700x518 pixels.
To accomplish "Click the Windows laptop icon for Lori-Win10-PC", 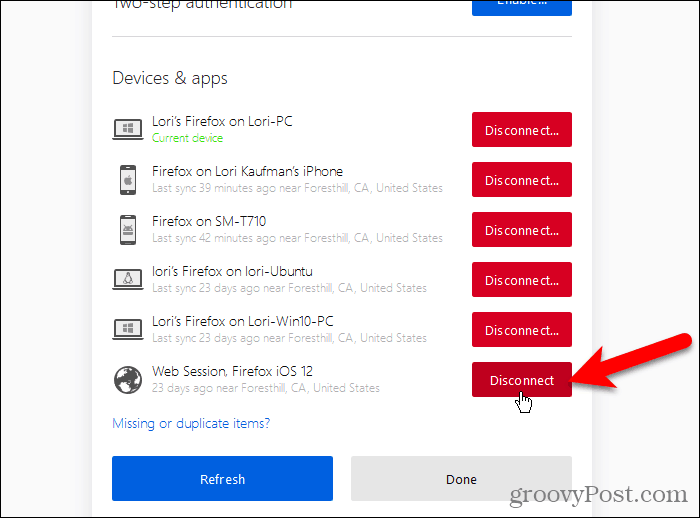I will click(128, 330).
